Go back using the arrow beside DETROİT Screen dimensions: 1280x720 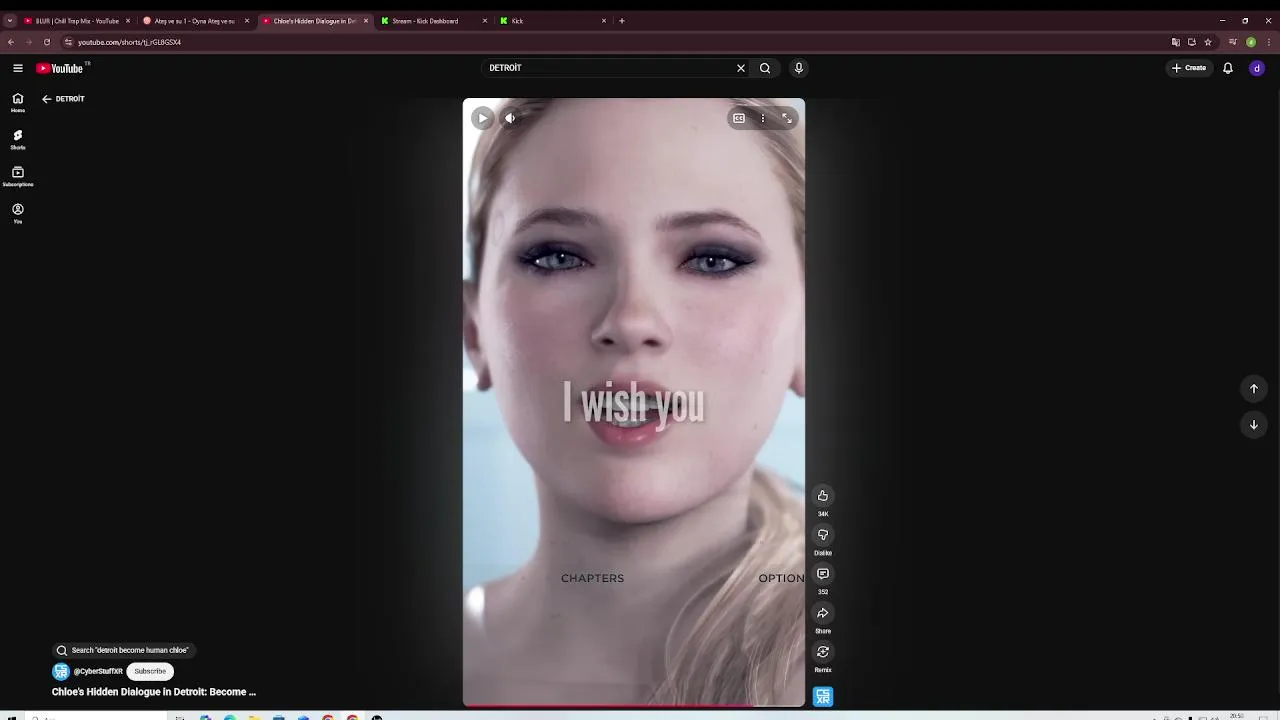click(x=46, y=99)
